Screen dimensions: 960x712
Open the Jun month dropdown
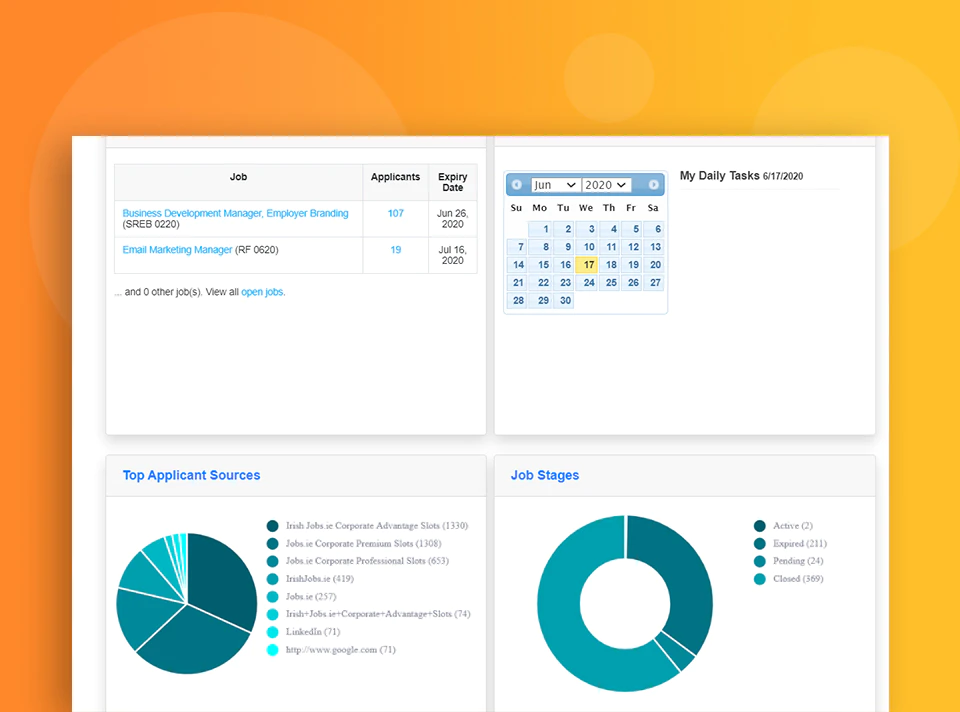point(555,185)
